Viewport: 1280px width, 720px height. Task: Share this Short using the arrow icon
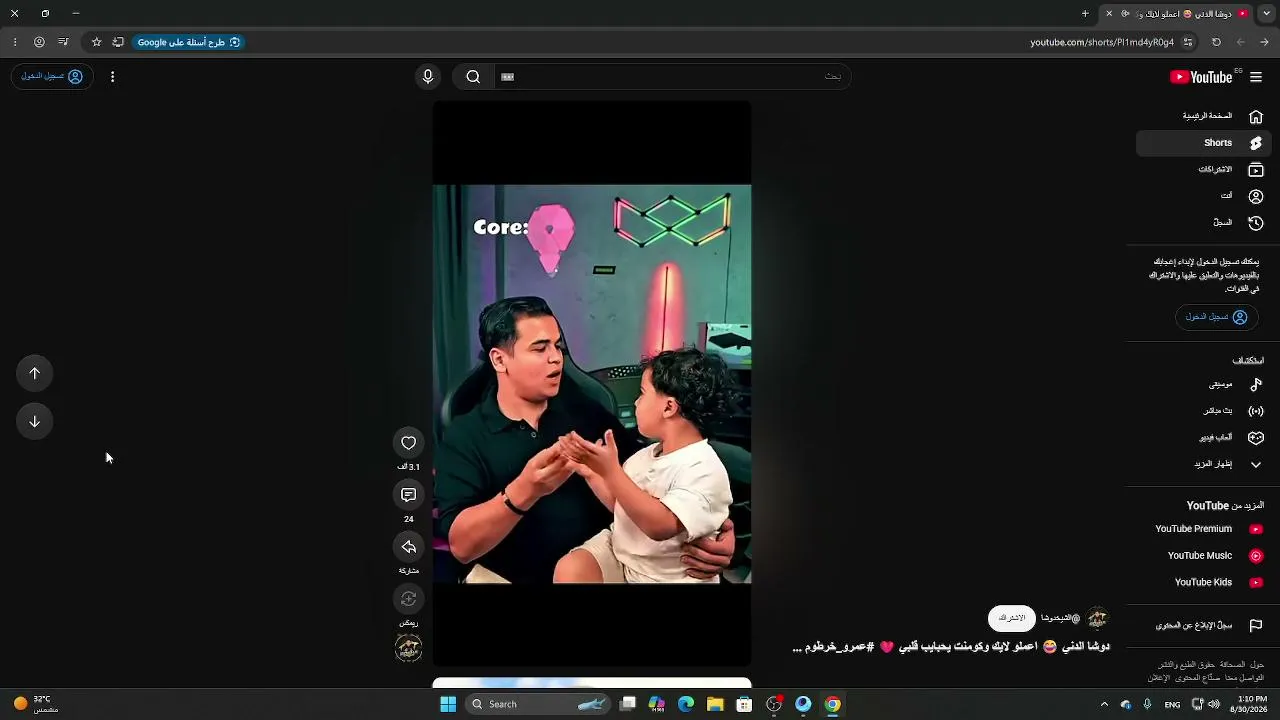[408, 547]
